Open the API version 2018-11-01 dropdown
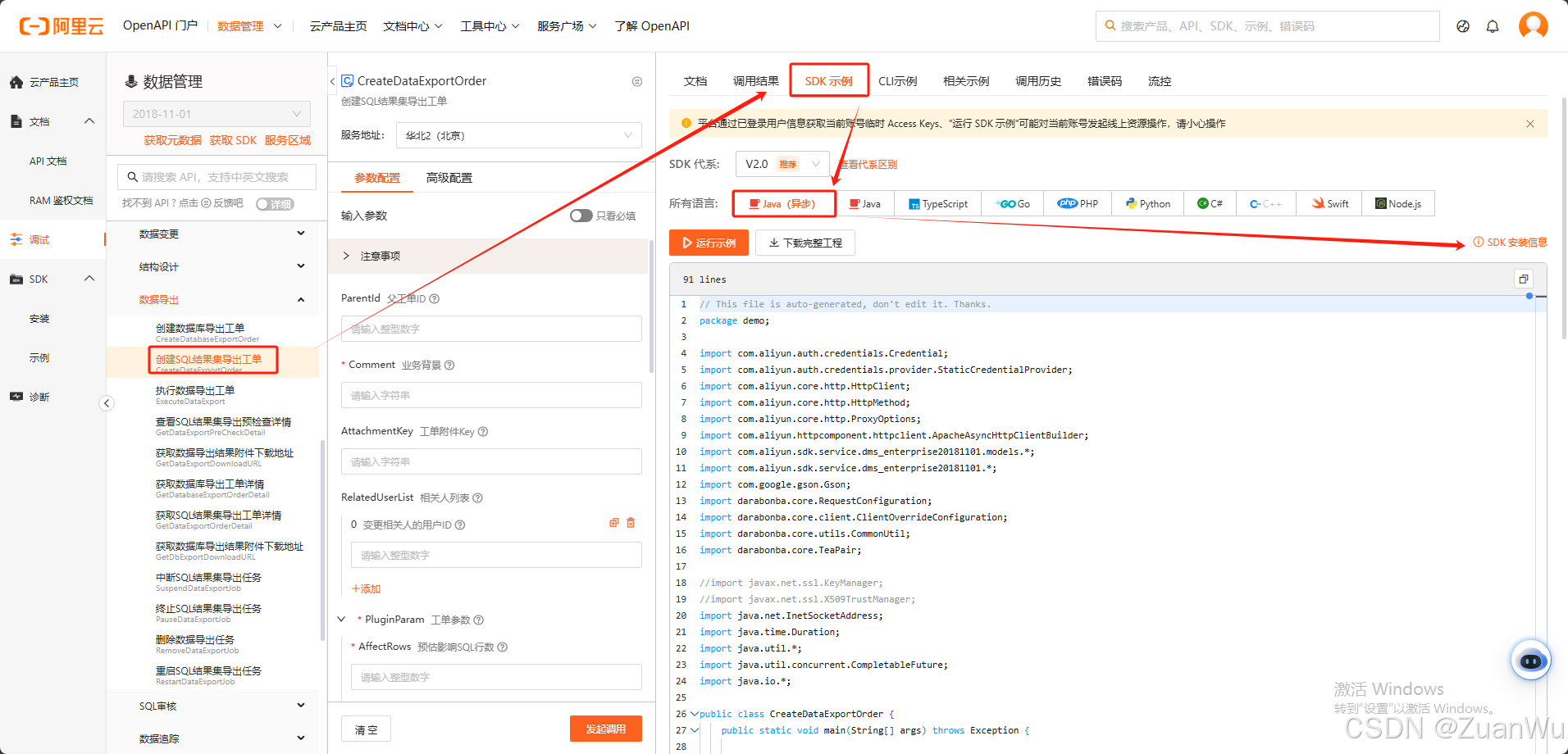This screenshot has height=754, width=1568. coord(217,114)
